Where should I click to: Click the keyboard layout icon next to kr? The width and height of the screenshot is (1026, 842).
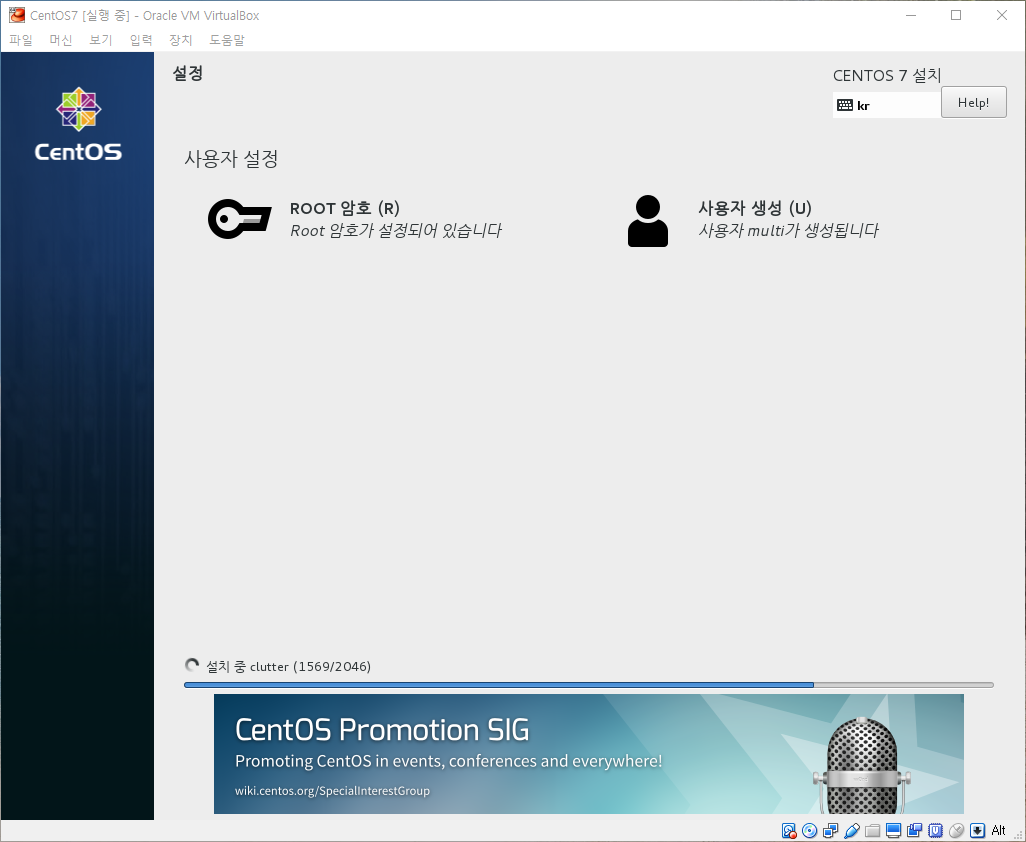pyautogui.click(x=845, y=105)
